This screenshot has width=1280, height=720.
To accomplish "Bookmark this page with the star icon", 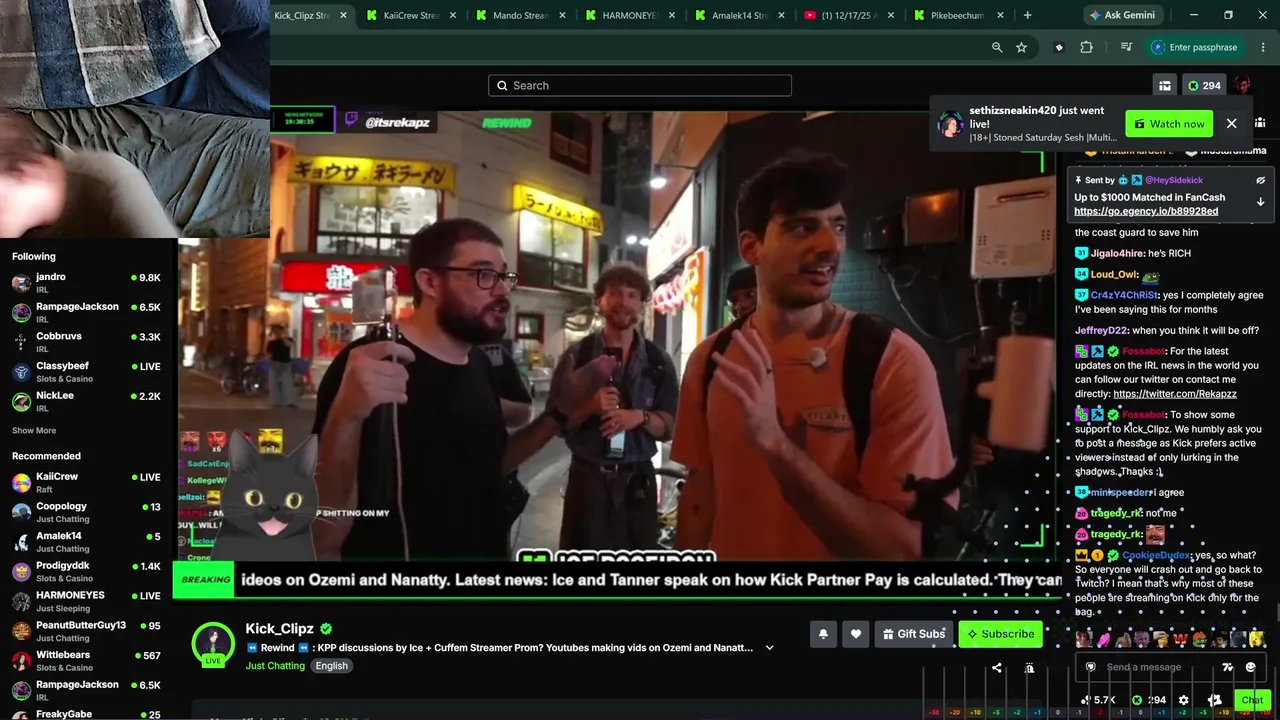I will click(1021, 47).
